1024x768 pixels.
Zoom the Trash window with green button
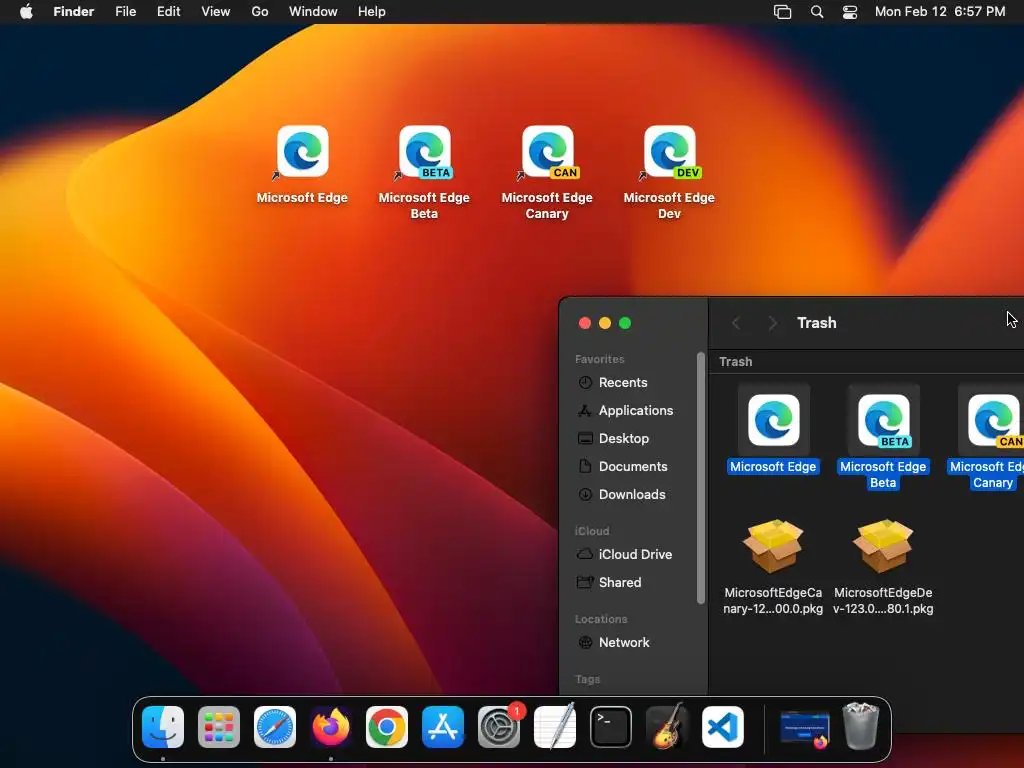[x=625, y=323]
